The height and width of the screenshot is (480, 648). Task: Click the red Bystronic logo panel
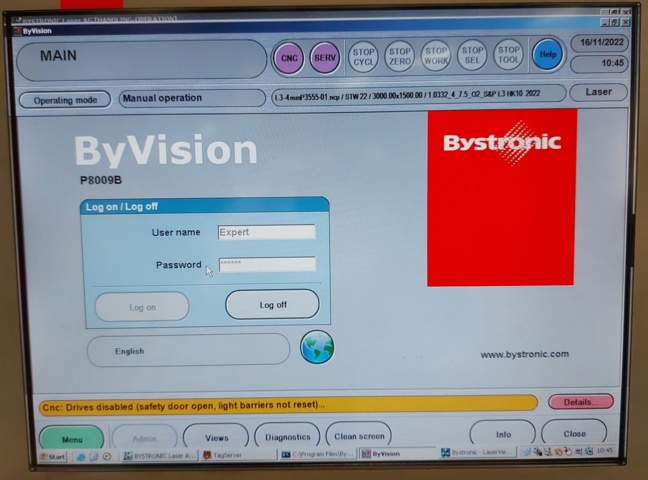(502, 198)
